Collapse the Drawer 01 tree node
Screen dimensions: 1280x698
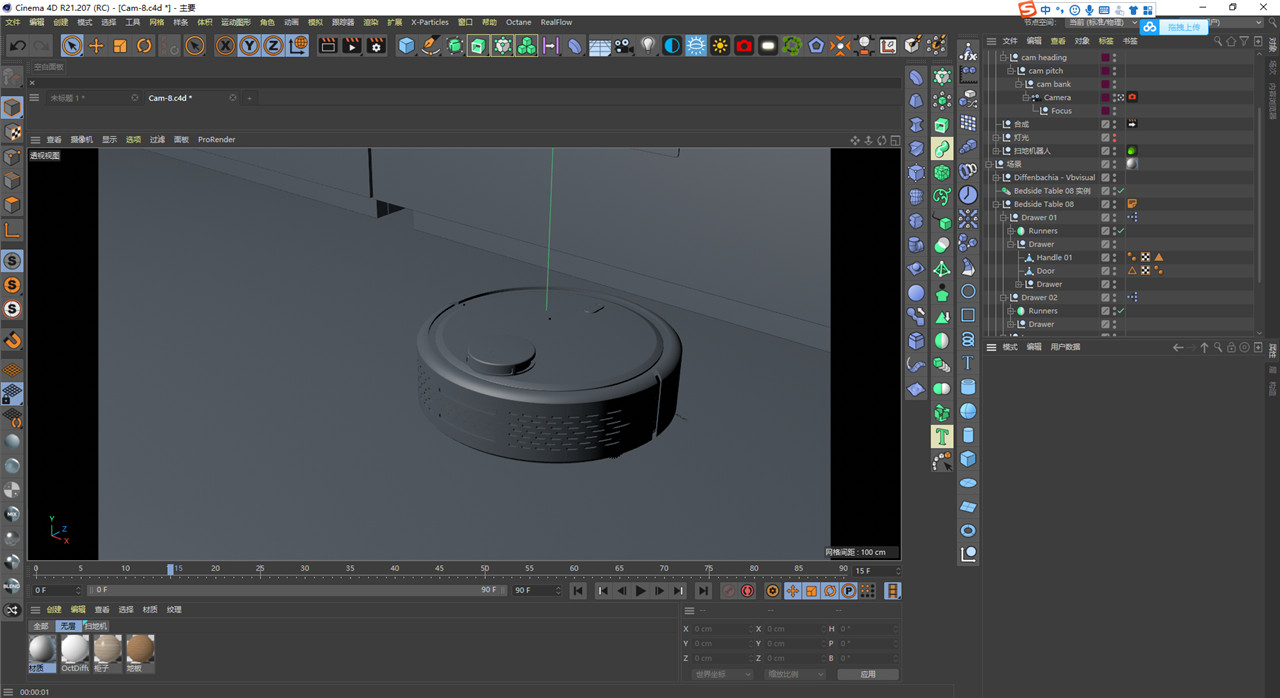point(1003,218)
